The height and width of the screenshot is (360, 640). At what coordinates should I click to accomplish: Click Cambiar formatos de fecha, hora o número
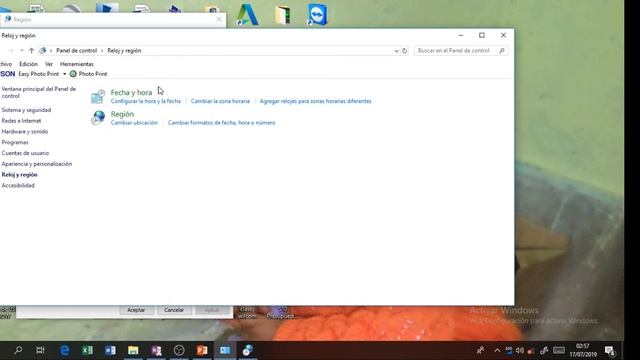(x=222, y=123)
